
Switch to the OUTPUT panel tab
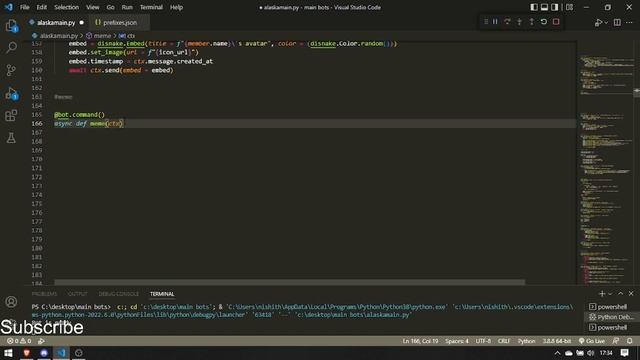pos(78,294)
